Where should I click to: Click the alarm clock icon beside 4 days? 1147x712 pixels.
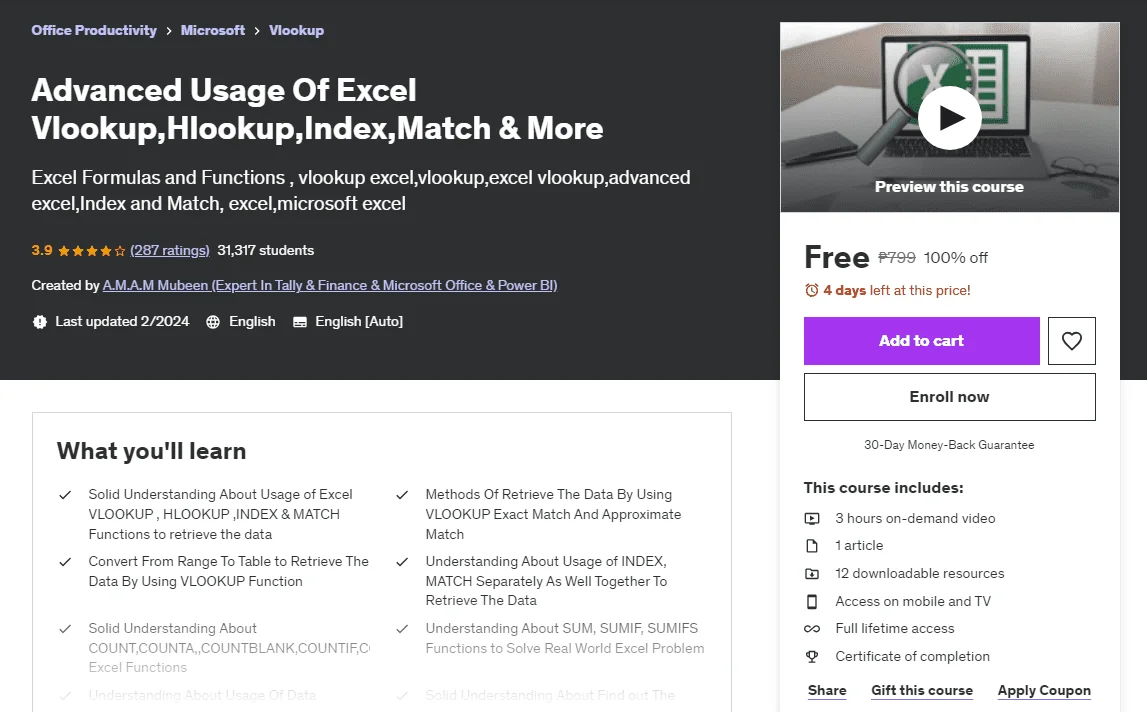pos(811,291)
